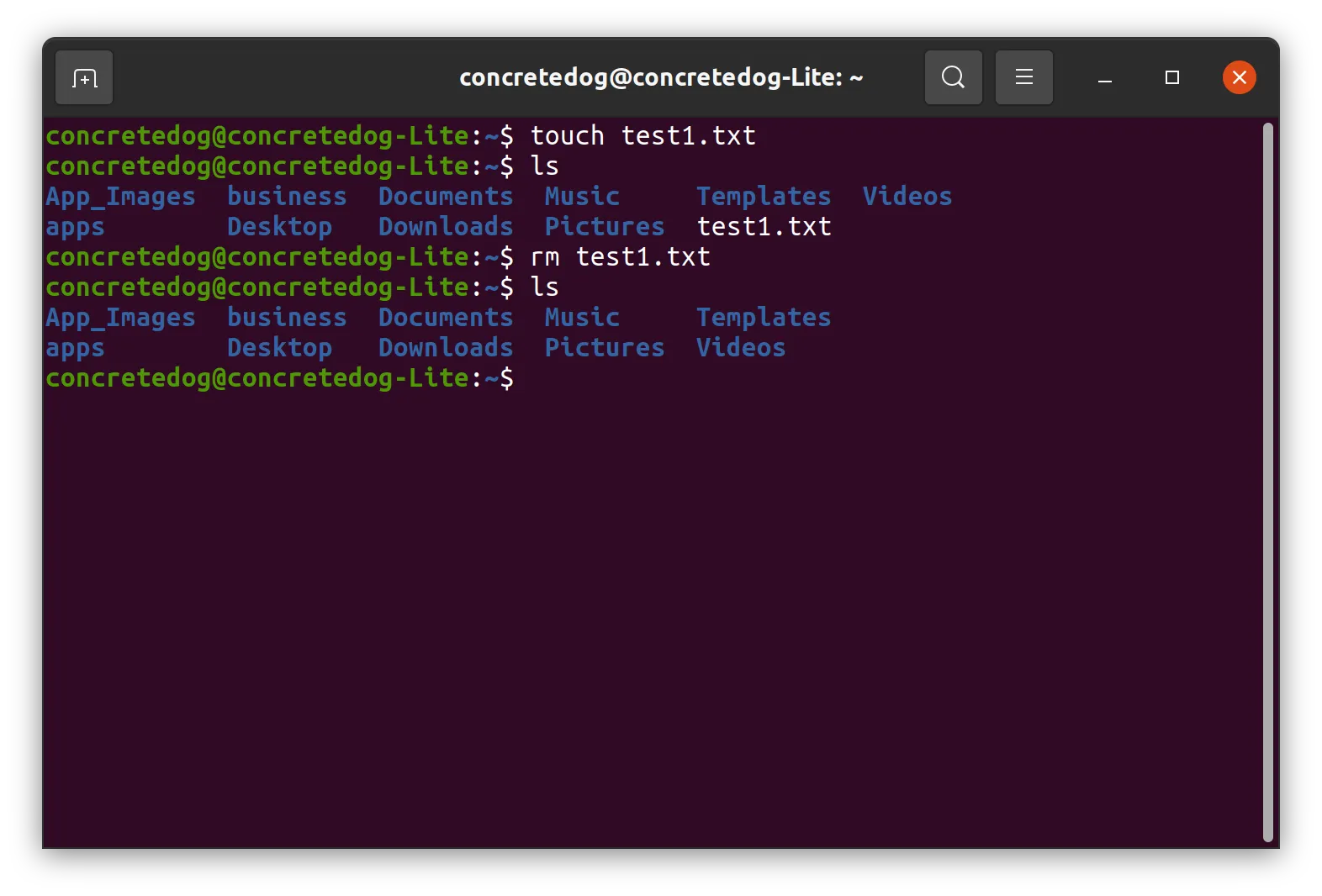Viewport: 1322px width, 896px height.
Task: Click business in the first ls output
Action: pyautogui.click(x=287, y=196)
